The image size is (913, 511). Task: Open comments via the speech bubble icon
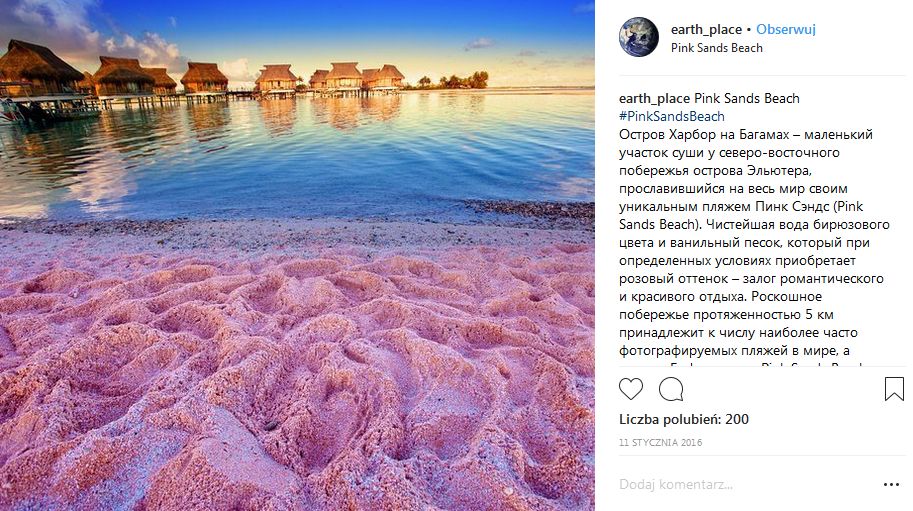click(x=671, y=389)
